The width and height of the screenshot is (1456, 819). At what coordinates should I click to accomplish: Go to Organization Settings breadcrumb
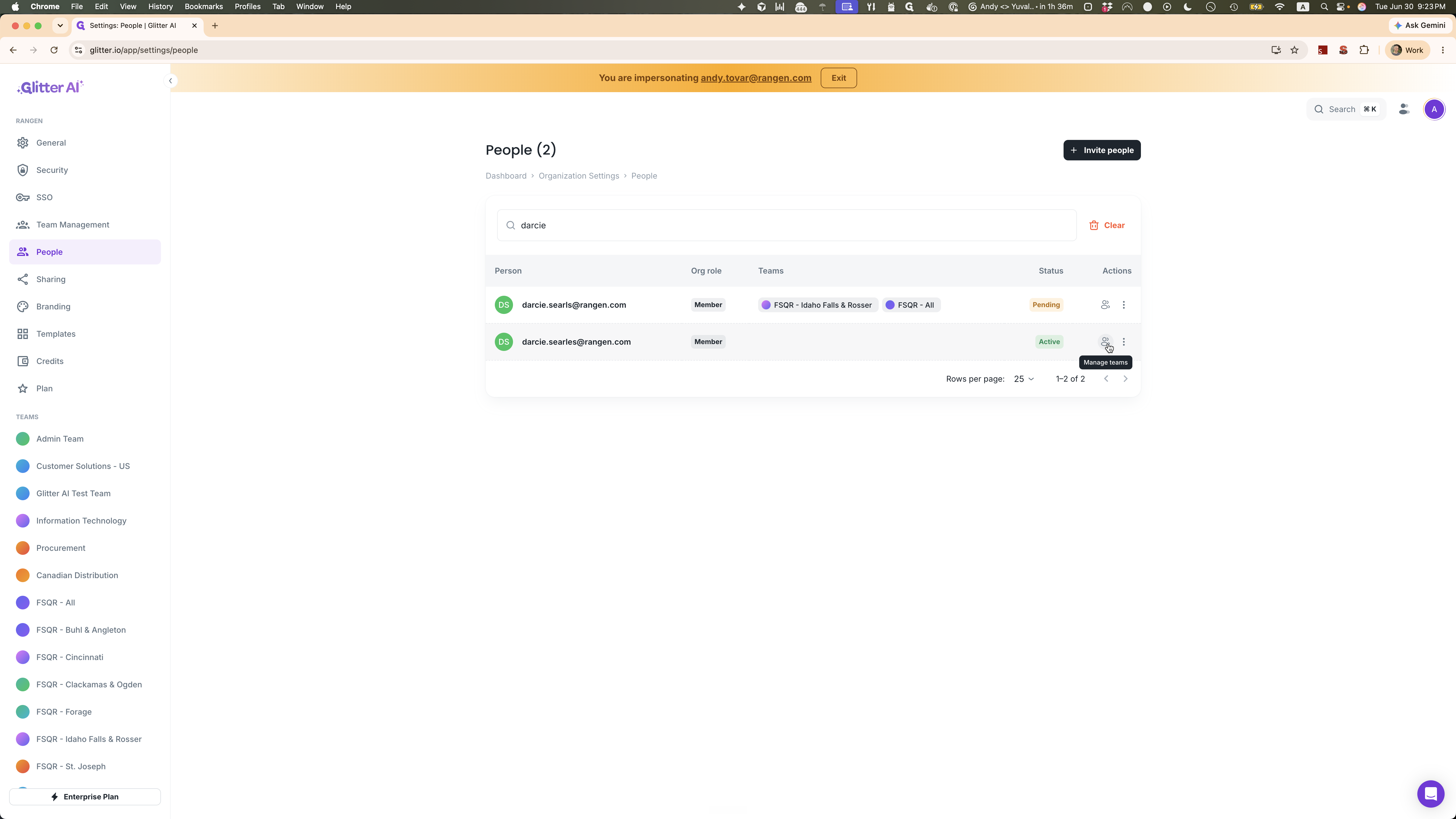[579, 176]
